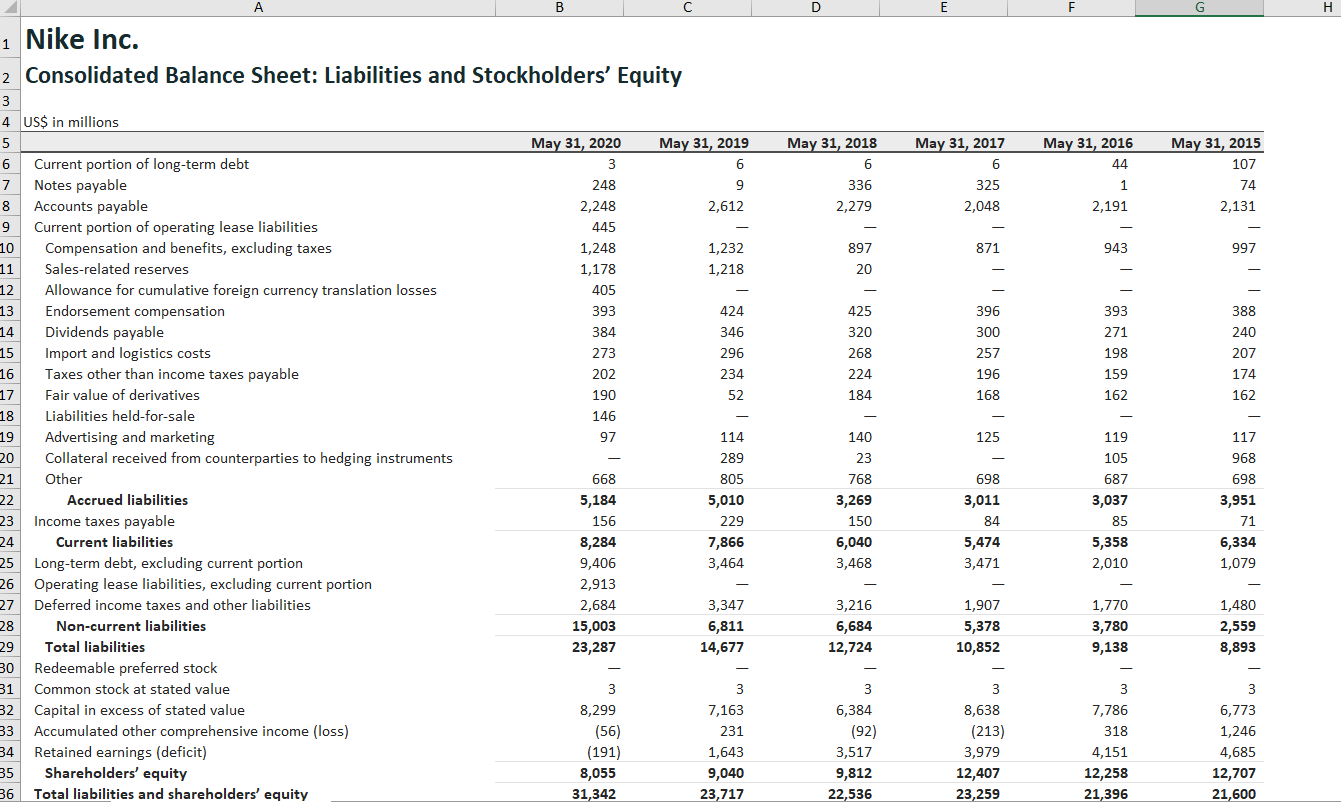Click the 'Consolidated Balance Sheet' subtitle cell
Viewport: 1341px width, 802px height.
(x=353, y=76)
